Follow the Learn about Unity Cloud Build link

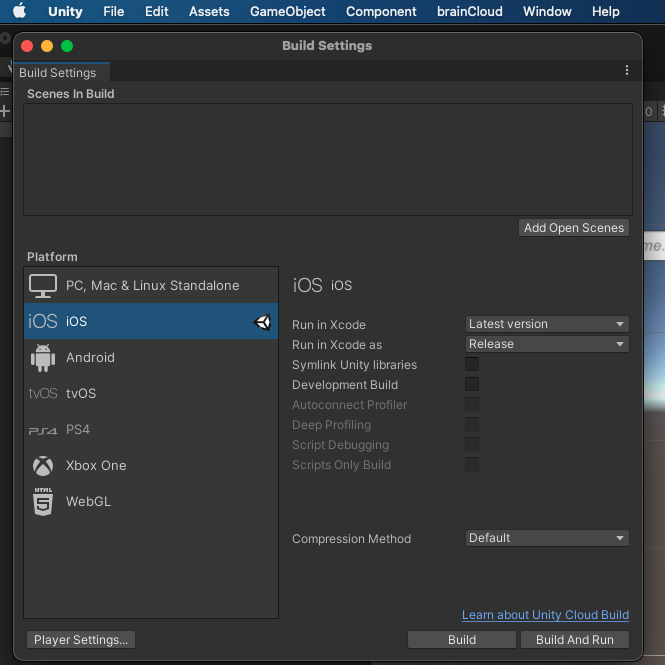545,615
